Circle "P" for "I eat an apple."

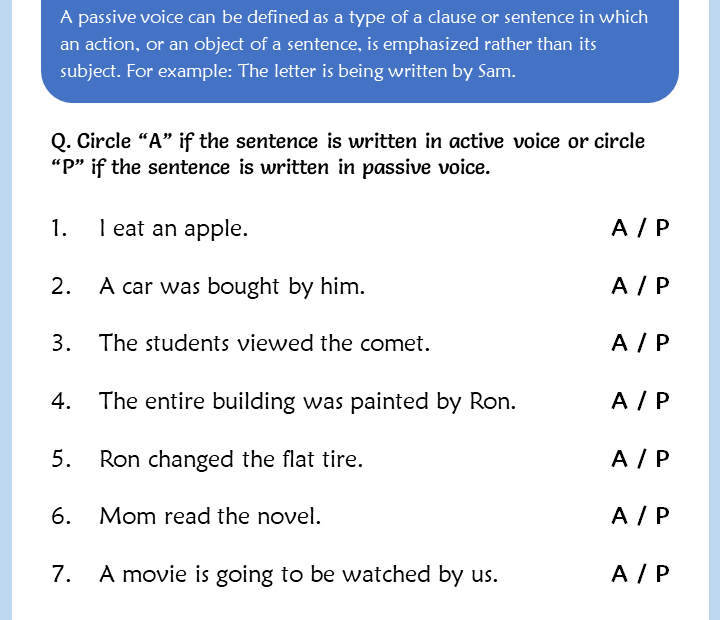tap(661, 229)
